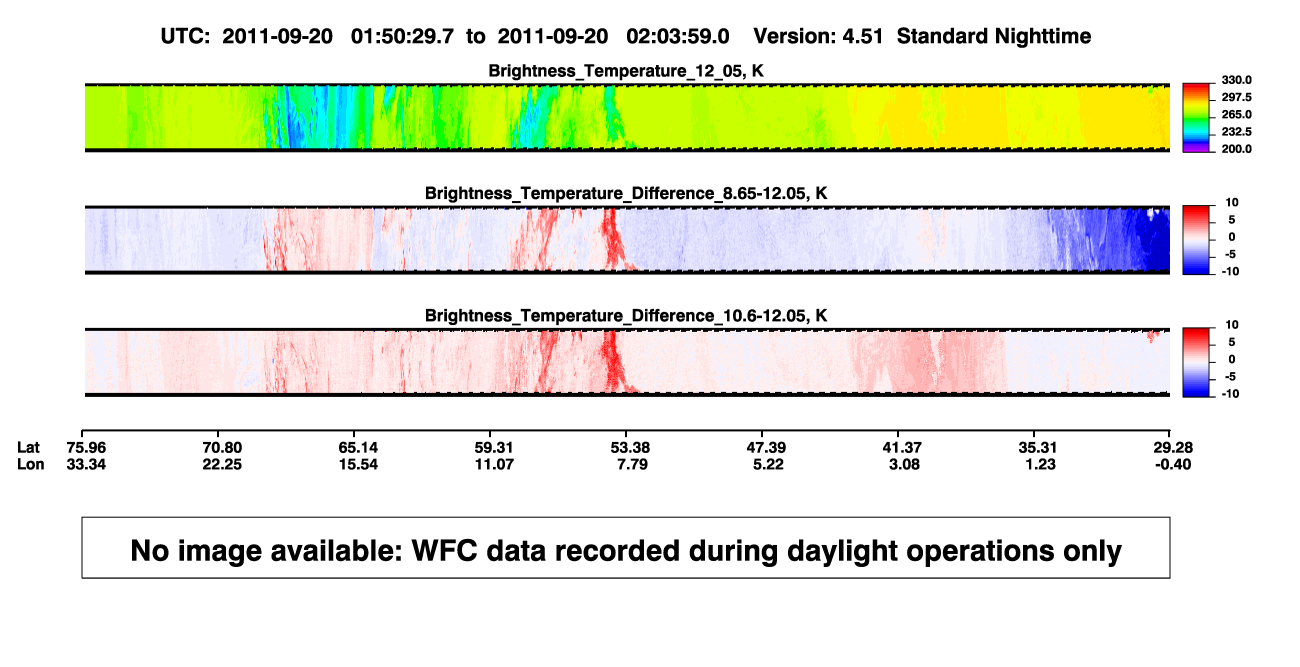This screenshot has width=1300, height=667.
Task: Click latitude value 70.80
Action: pos(222,446)
